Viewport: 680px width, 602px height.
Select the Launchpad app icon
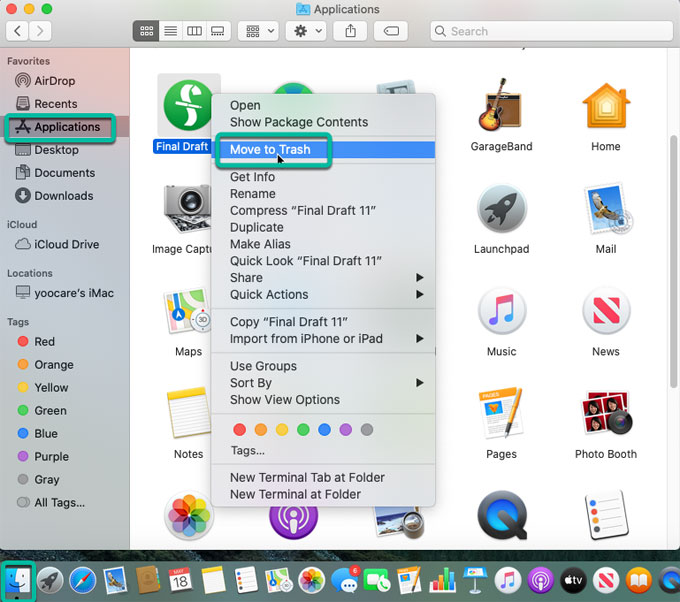pyautogui.click(x=501, y=209)
